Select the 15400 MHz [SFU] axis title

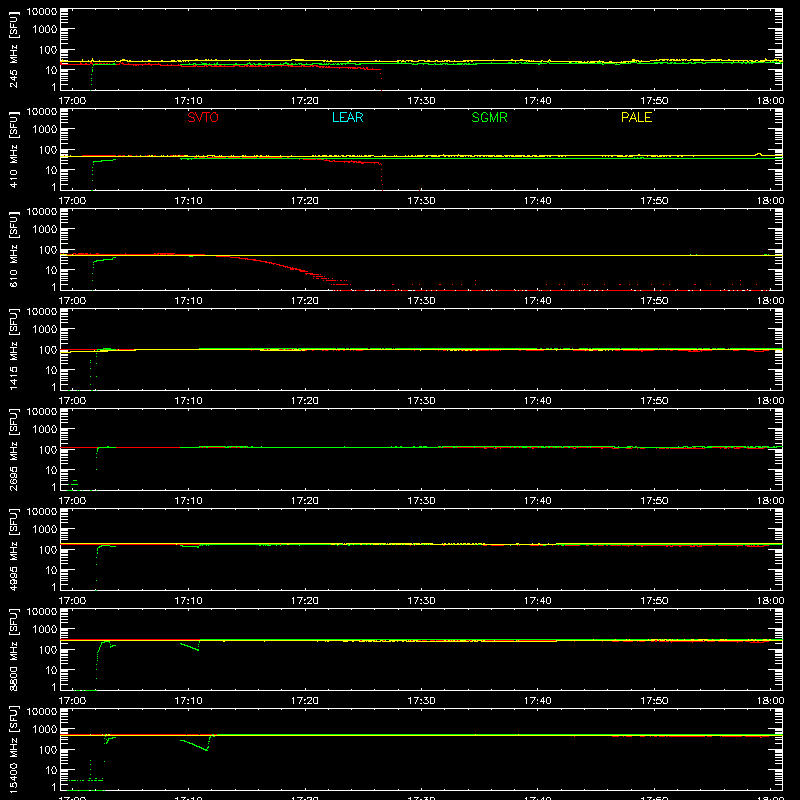tap(14, 749)
